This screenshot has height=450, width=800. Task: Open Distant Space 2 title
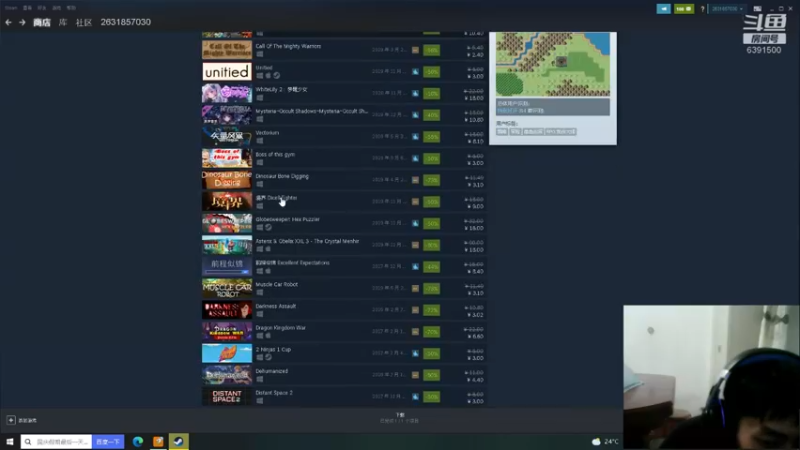(x=274, y=393)
